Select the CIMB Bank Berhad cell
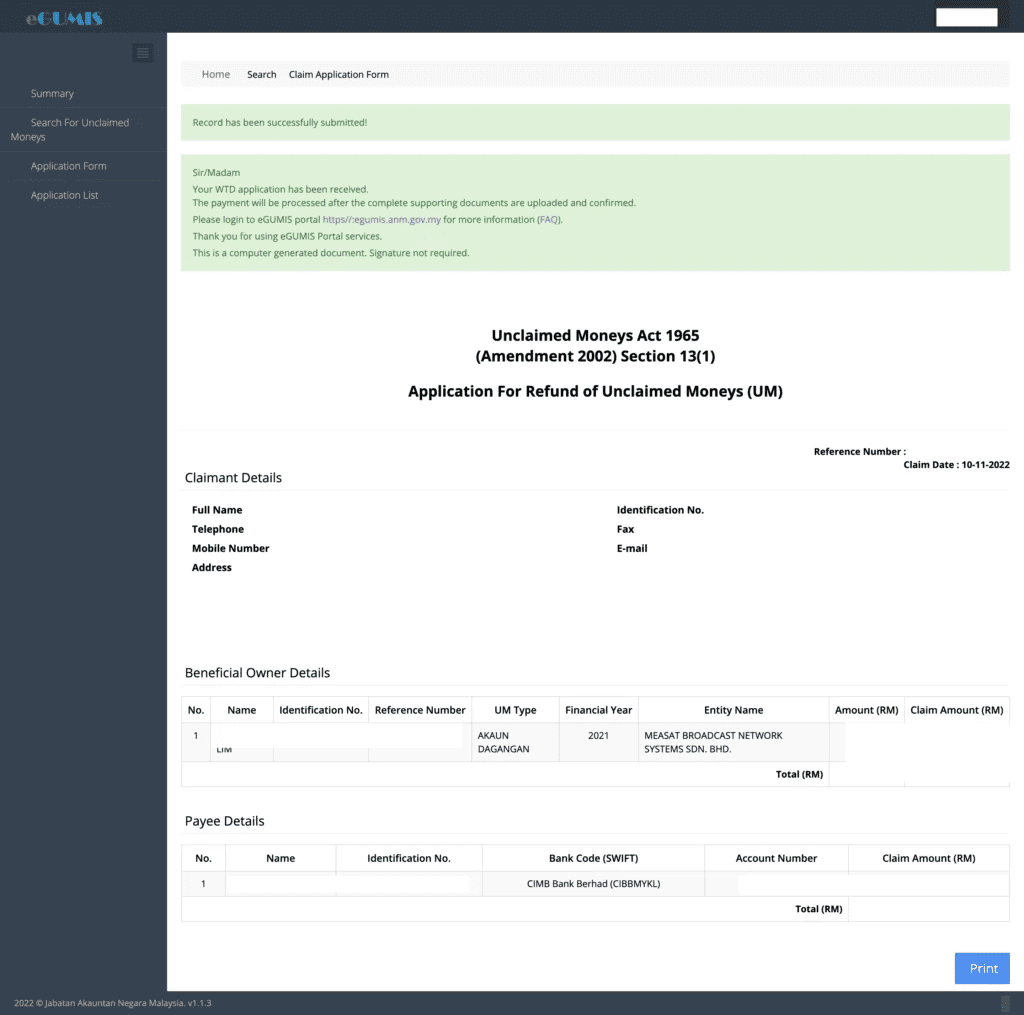The width and height of the screenshot is (1024, 1015). [593, 884]
